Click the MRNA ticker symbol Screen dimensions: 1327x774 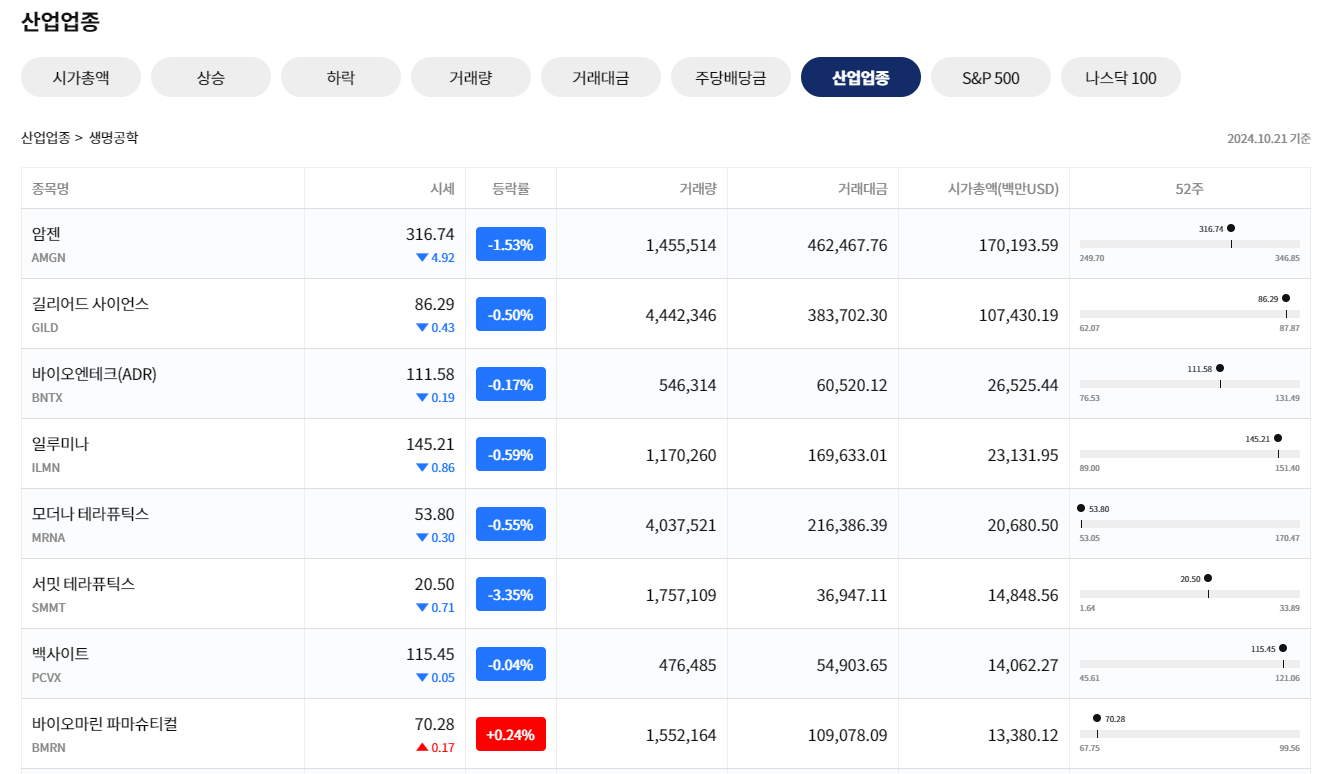[48, 538]
